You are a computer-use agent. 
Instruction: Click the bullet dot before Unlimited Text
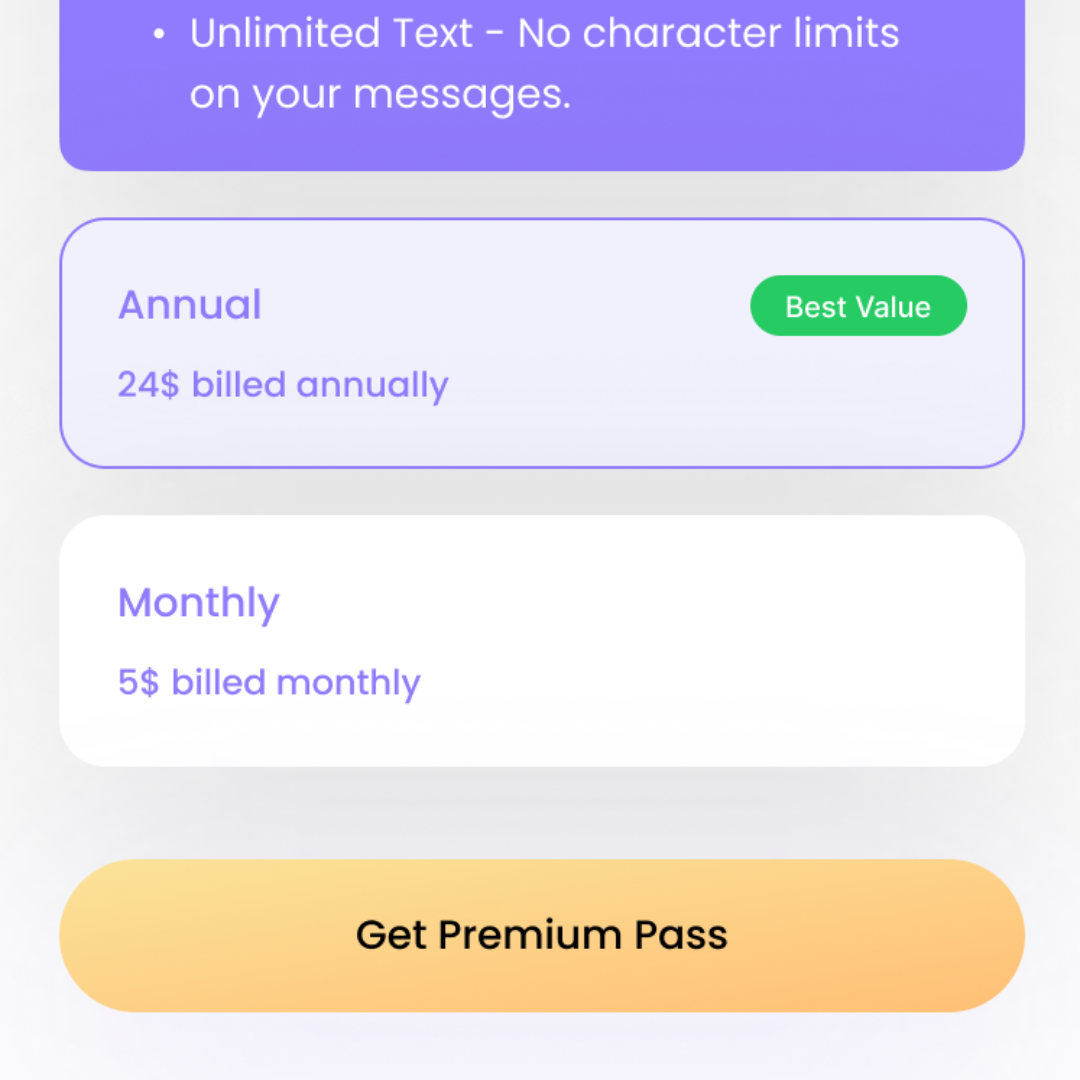pyautogui.click(x=159, y=34)
